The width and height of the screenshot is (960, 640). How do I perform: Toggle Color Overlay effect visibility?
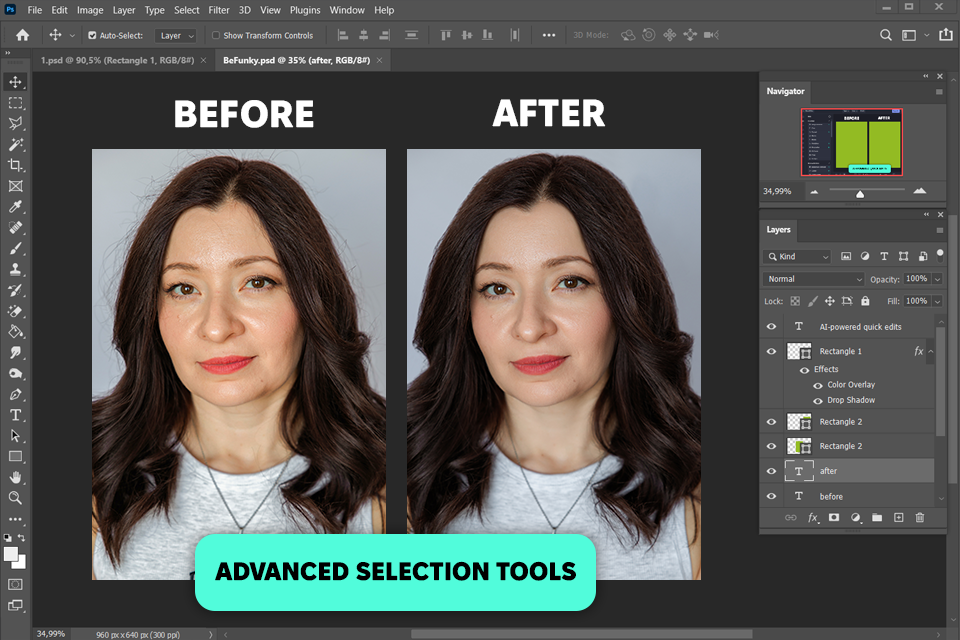(x=818, y=385)
